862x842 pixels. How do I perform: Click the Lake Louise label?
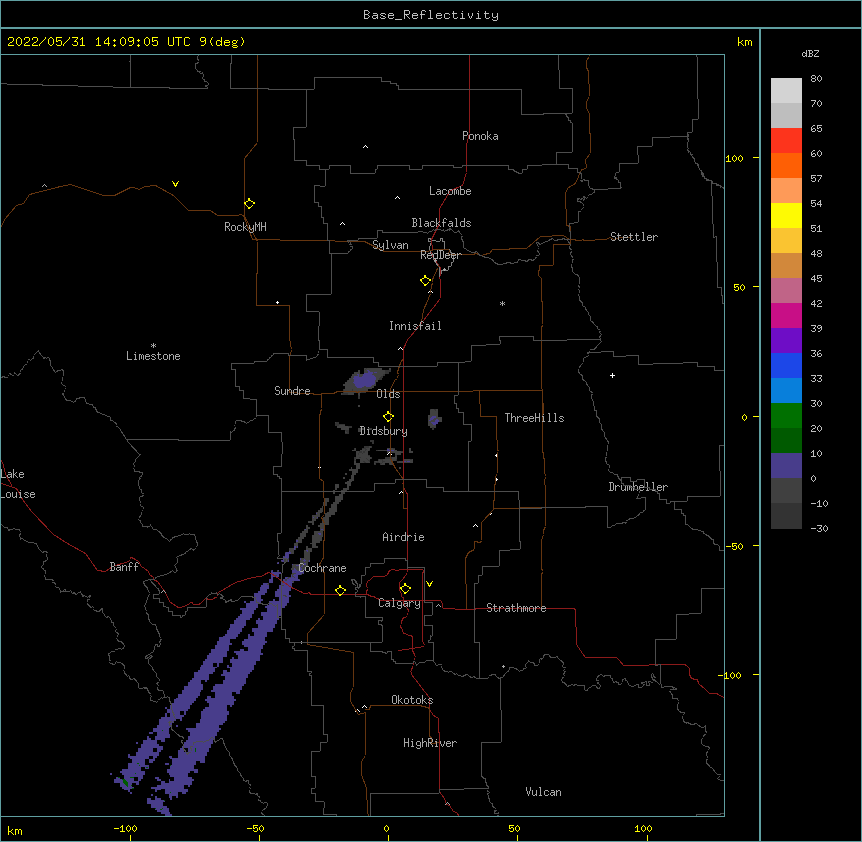coord(18,484)
